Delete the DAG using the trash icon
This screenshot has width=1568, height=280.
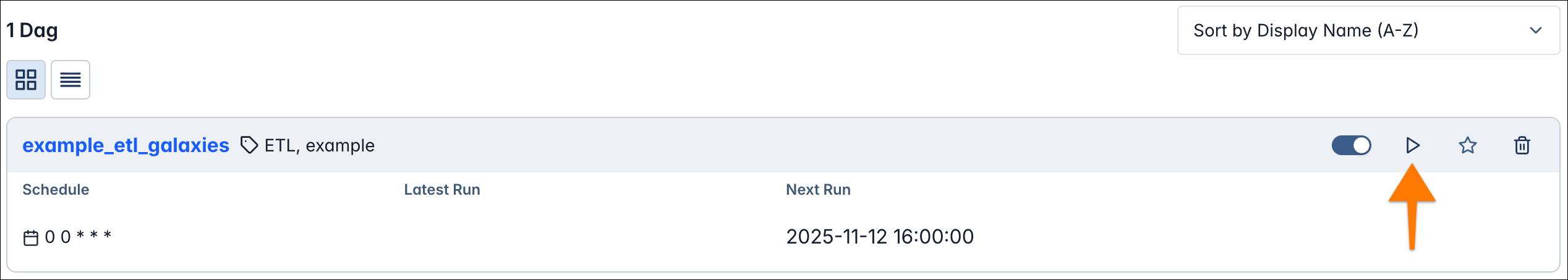pyautogui.click(x=1522, y=145)
